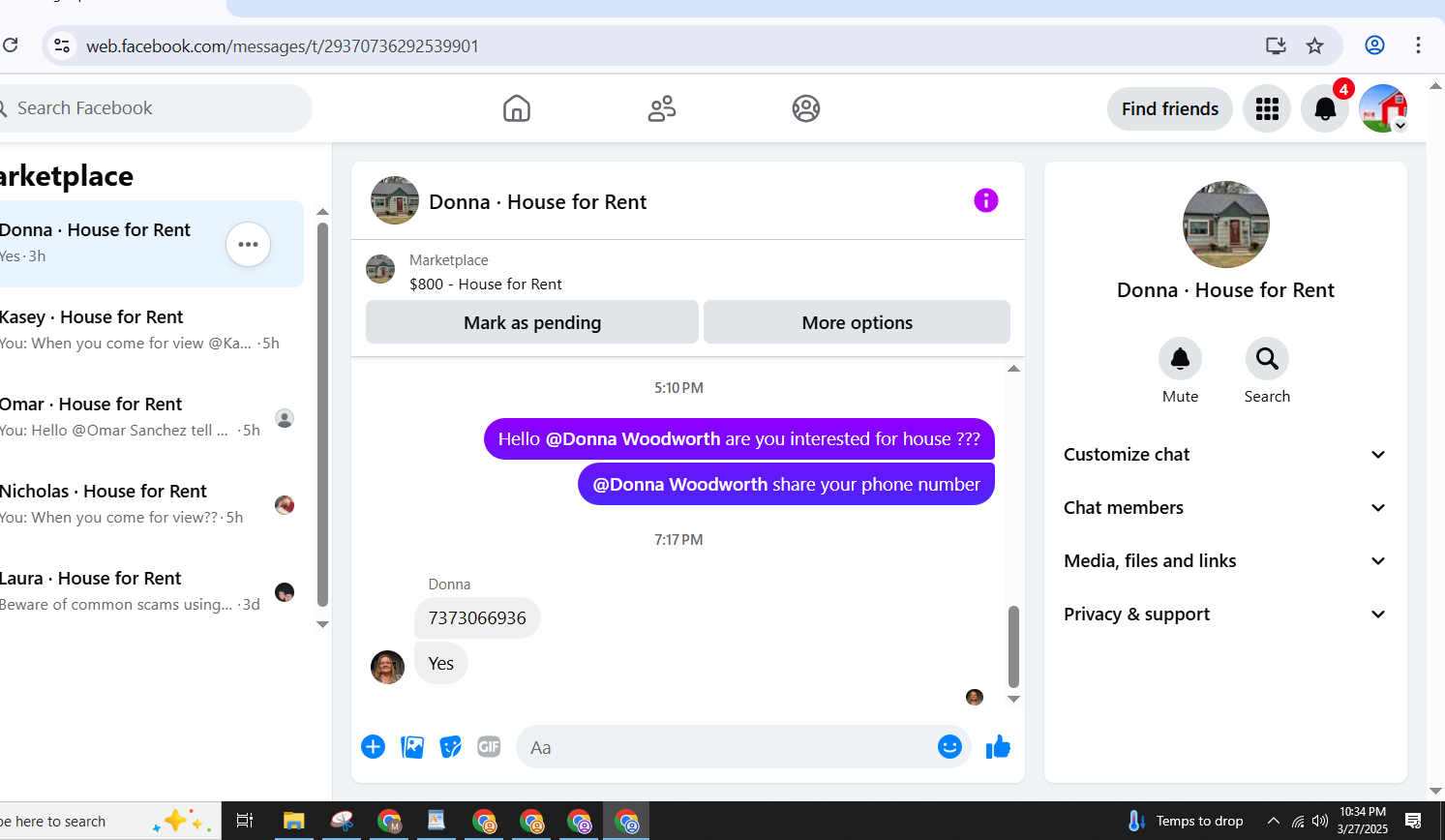Open the emoji picker in the message box
Viewport: 1445px width, 840px height.
[949, 747]
